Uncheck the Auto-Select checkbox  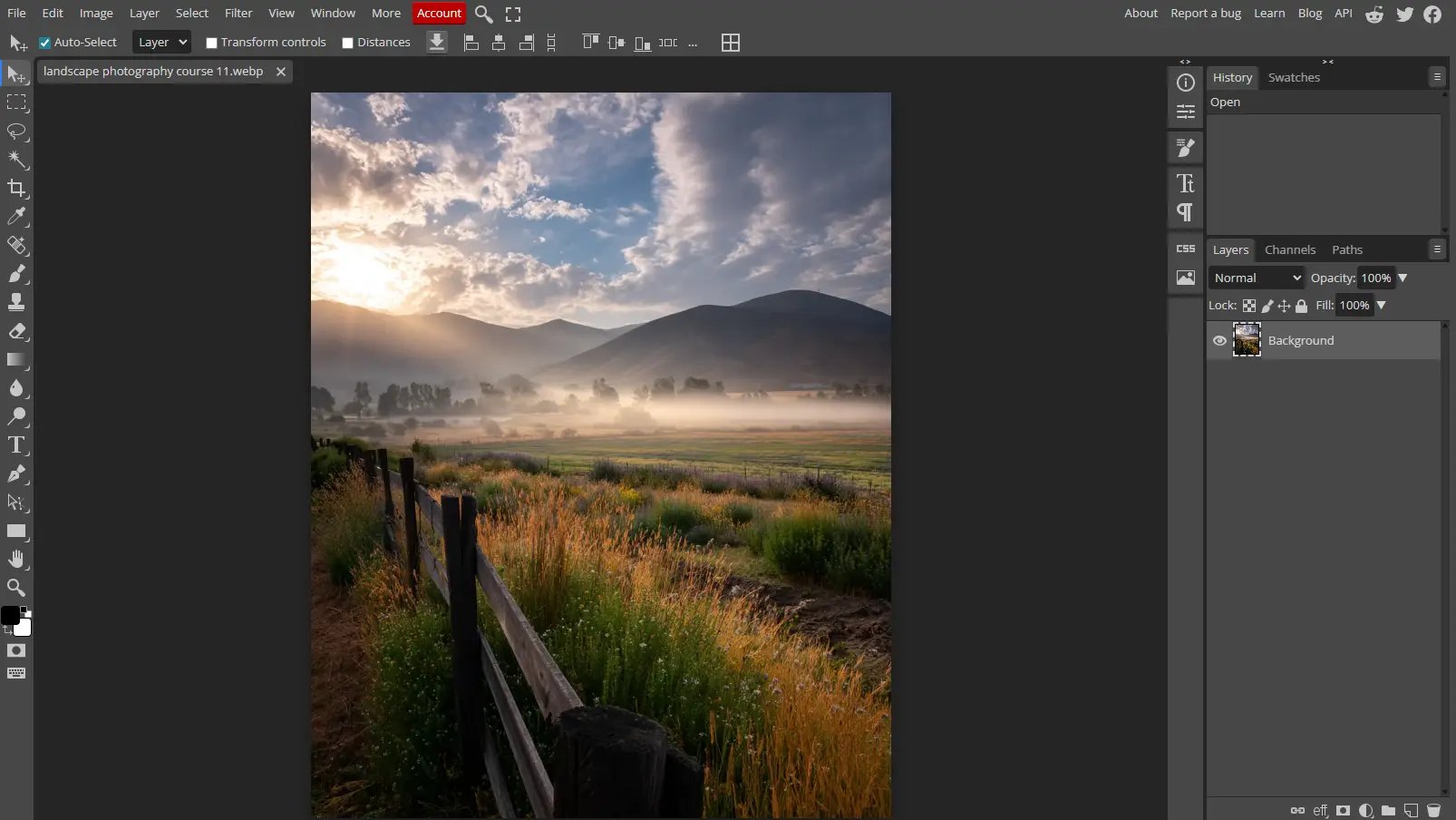point(44,43)
